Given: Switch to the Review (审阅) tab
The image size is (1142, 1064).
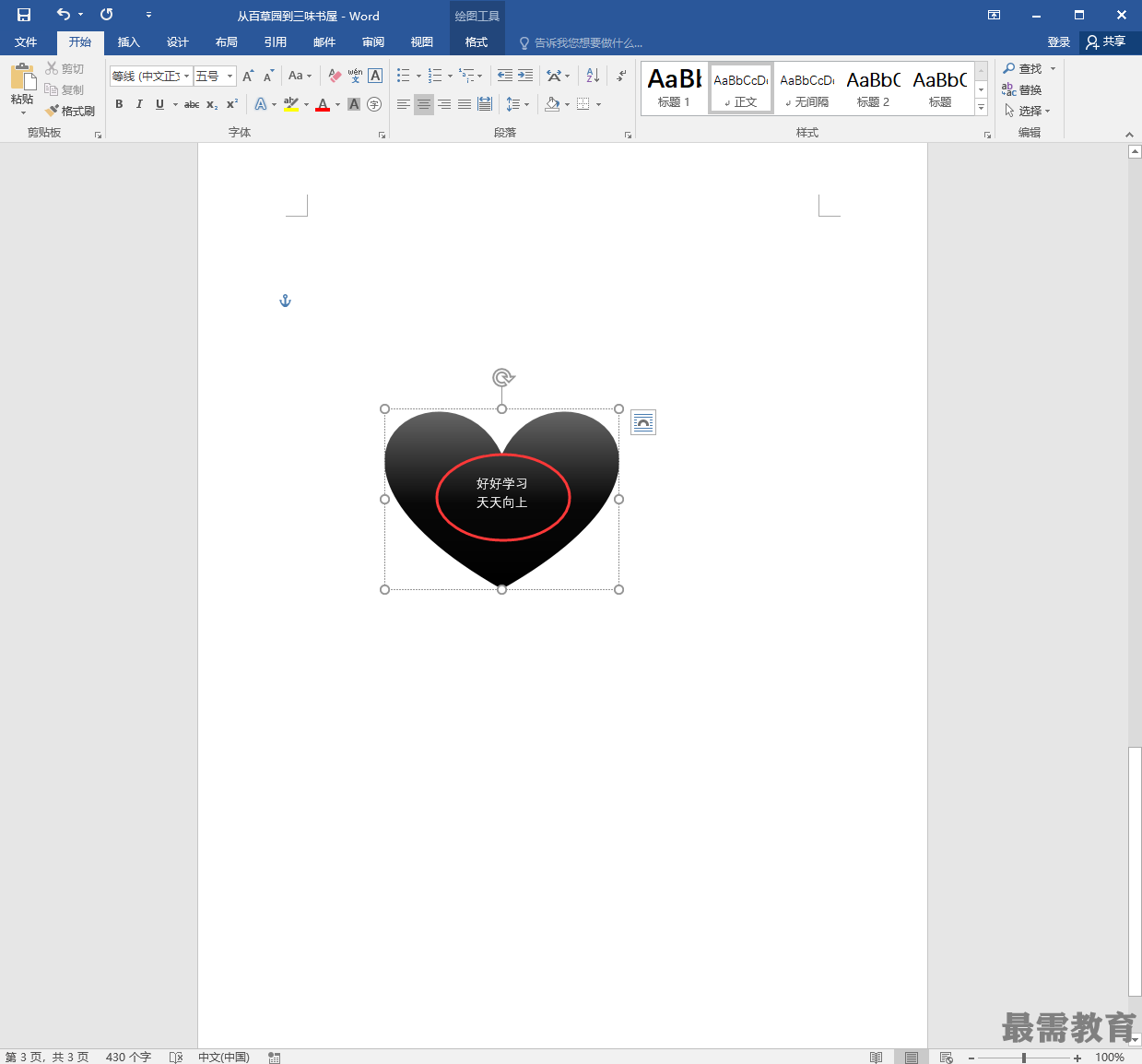Looking at the screenshot, I should tap(373, 42).
